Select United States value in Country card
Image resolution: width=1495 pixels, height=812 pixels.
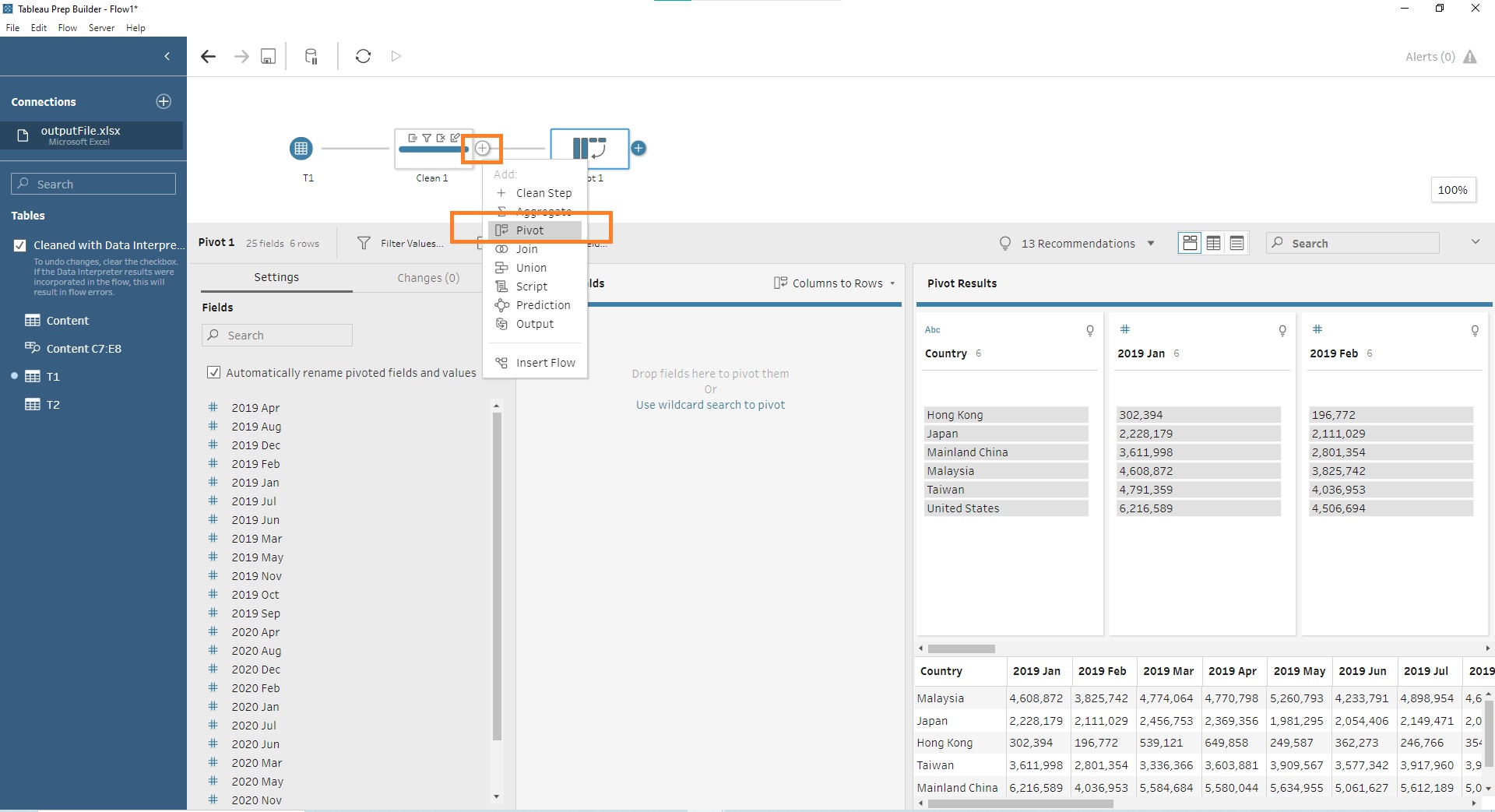(1006, 508)
